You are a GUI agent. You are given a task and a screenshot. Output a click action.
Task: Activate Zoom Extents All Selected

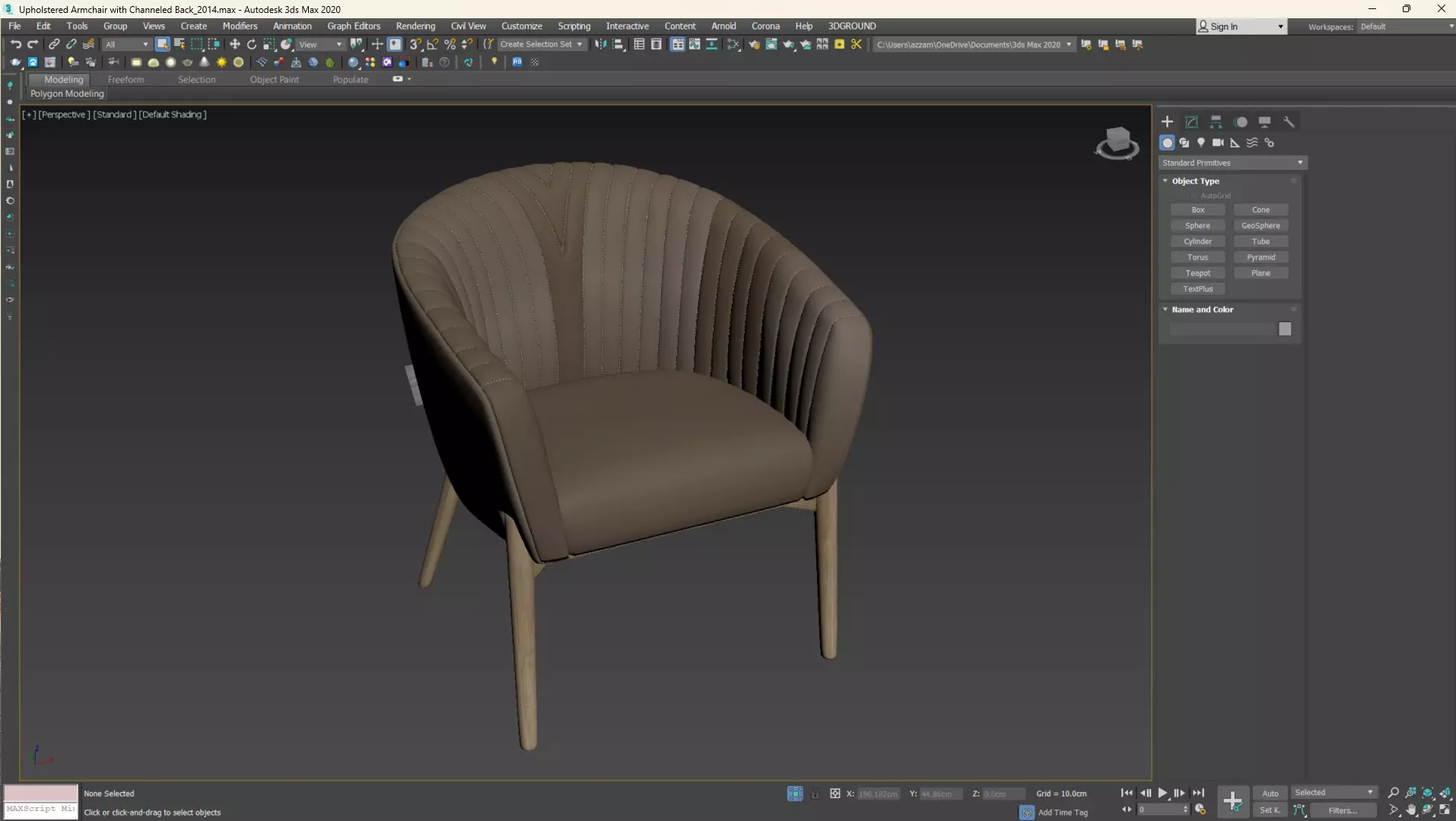(1445, 793)
